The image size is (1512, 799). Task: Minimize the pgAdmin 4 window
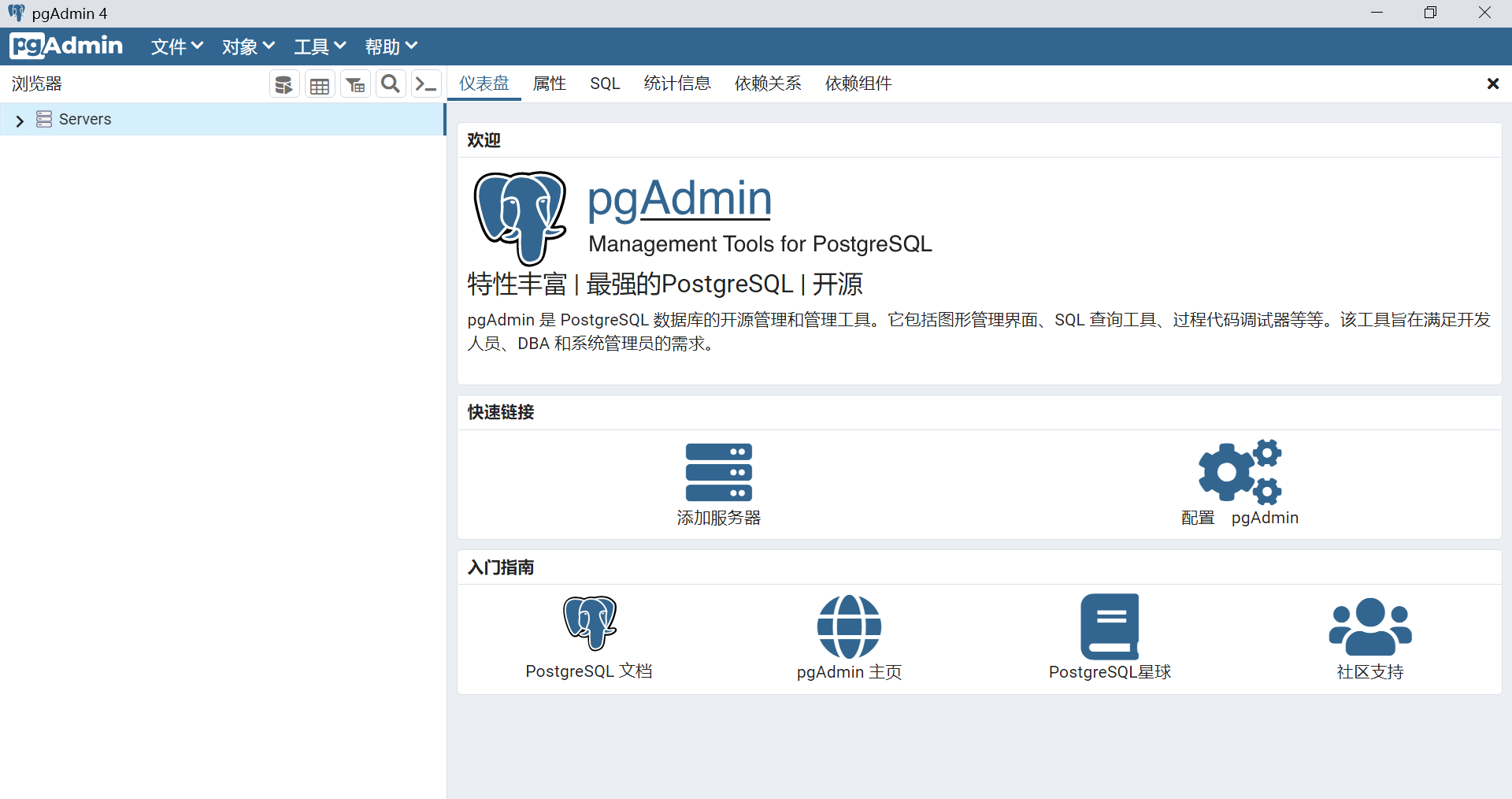1377,13
